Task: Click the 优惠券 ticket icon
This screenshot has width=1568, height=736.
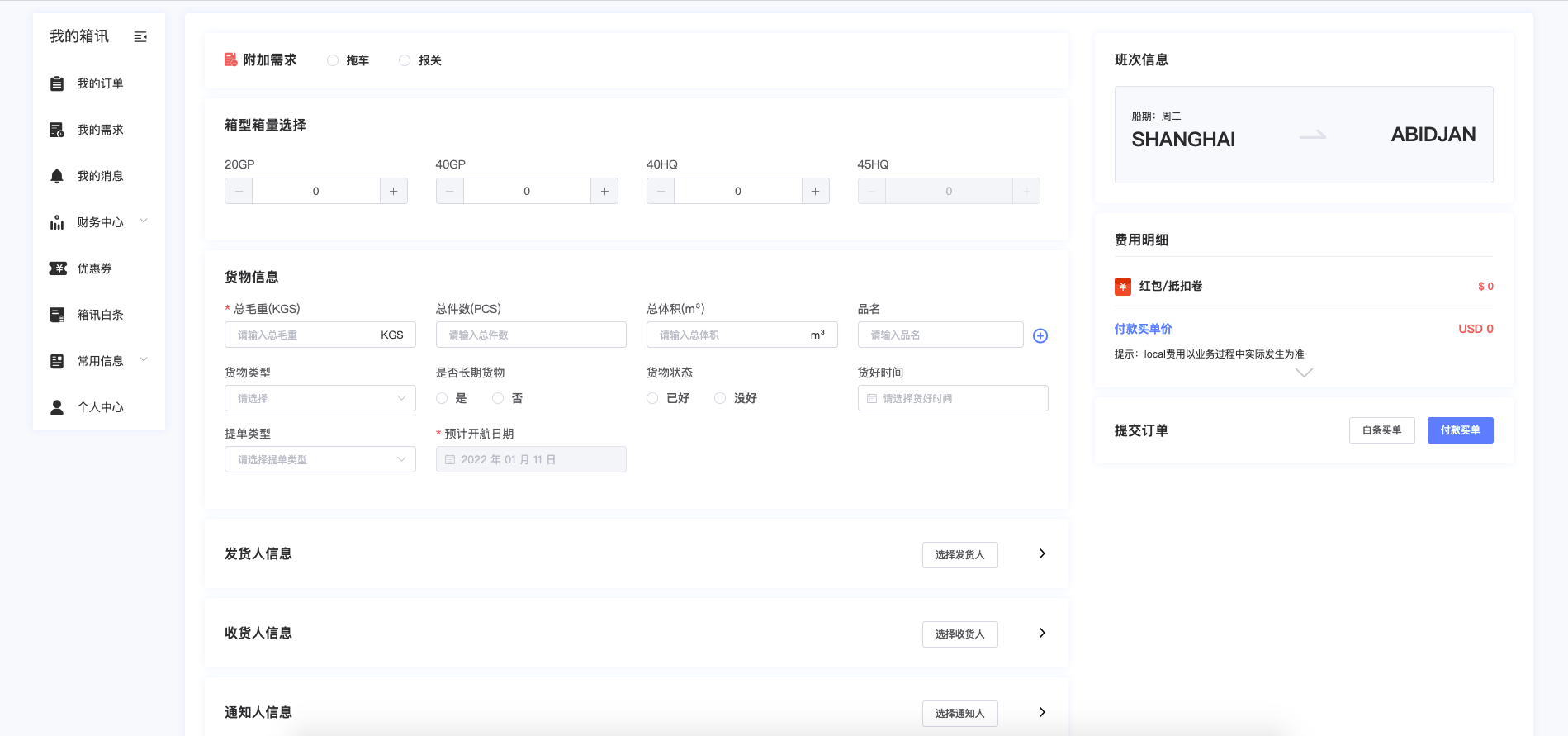Action: pyautogui.click(x=58, y=268)
